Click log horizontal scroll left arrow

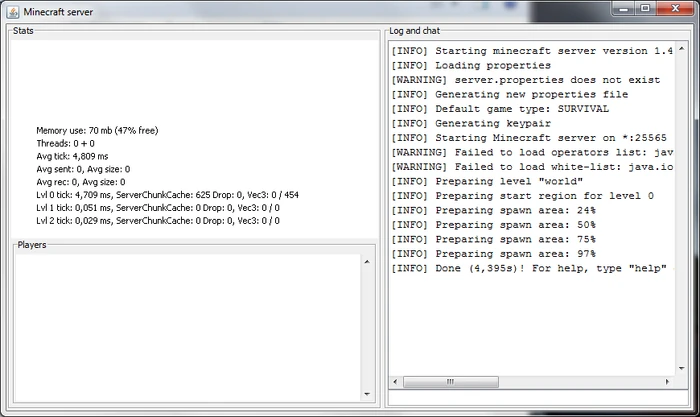pyautogui.click(x=395, y=382)
